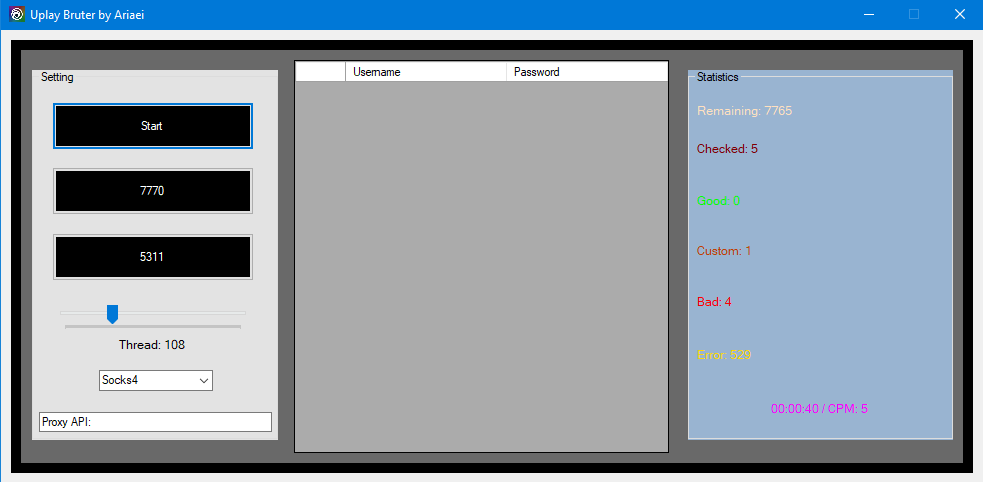Click the Proxy API input field
Screen dimensions: 983x482
pyautogui.click(x=155, y=422)
